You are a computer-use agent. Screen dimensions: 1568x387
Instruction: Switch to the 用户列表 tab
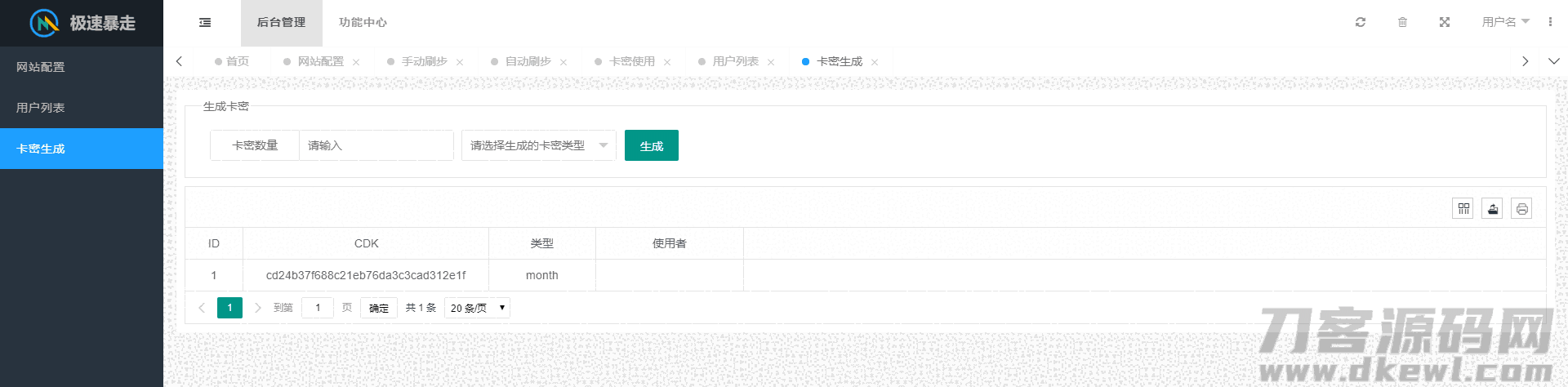[735, 61]
